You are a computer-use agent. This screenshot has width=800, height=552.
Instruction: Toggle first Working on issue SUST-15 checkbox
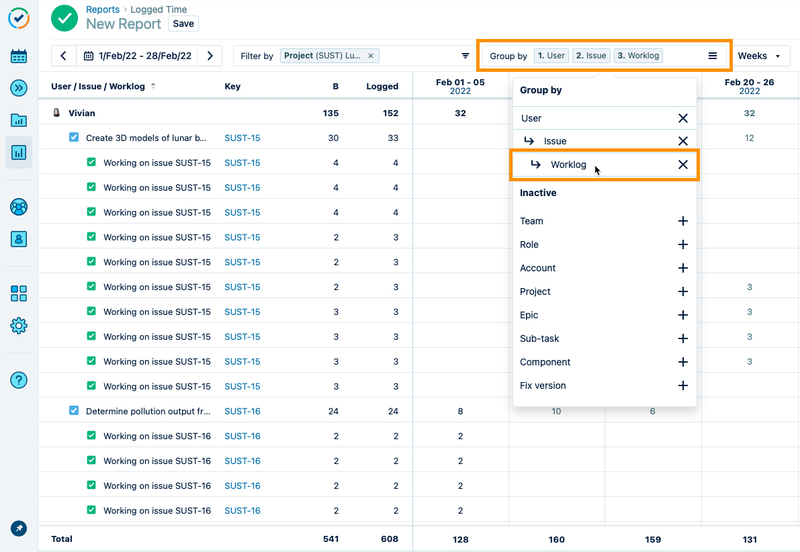(x=92, y=162)
